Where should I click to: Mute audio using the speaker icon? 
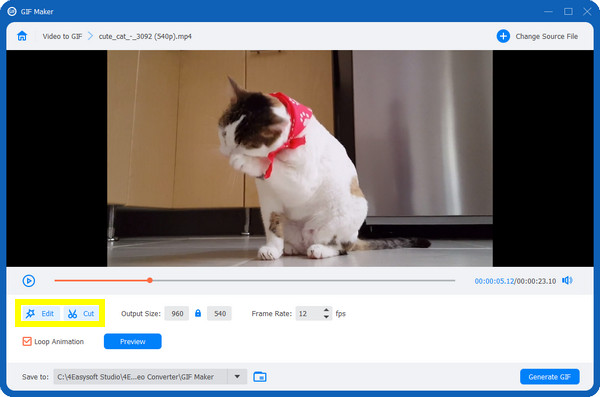567,281
